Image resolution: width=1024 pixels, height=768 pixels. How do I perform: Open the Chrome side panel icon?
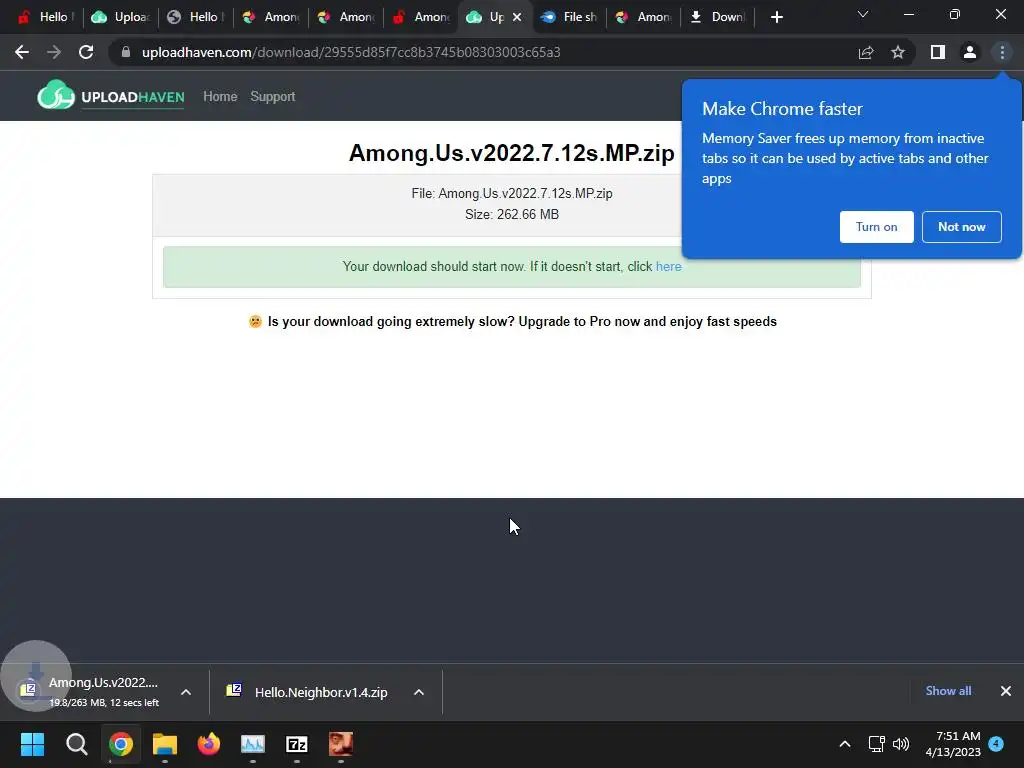coord(938,52)
